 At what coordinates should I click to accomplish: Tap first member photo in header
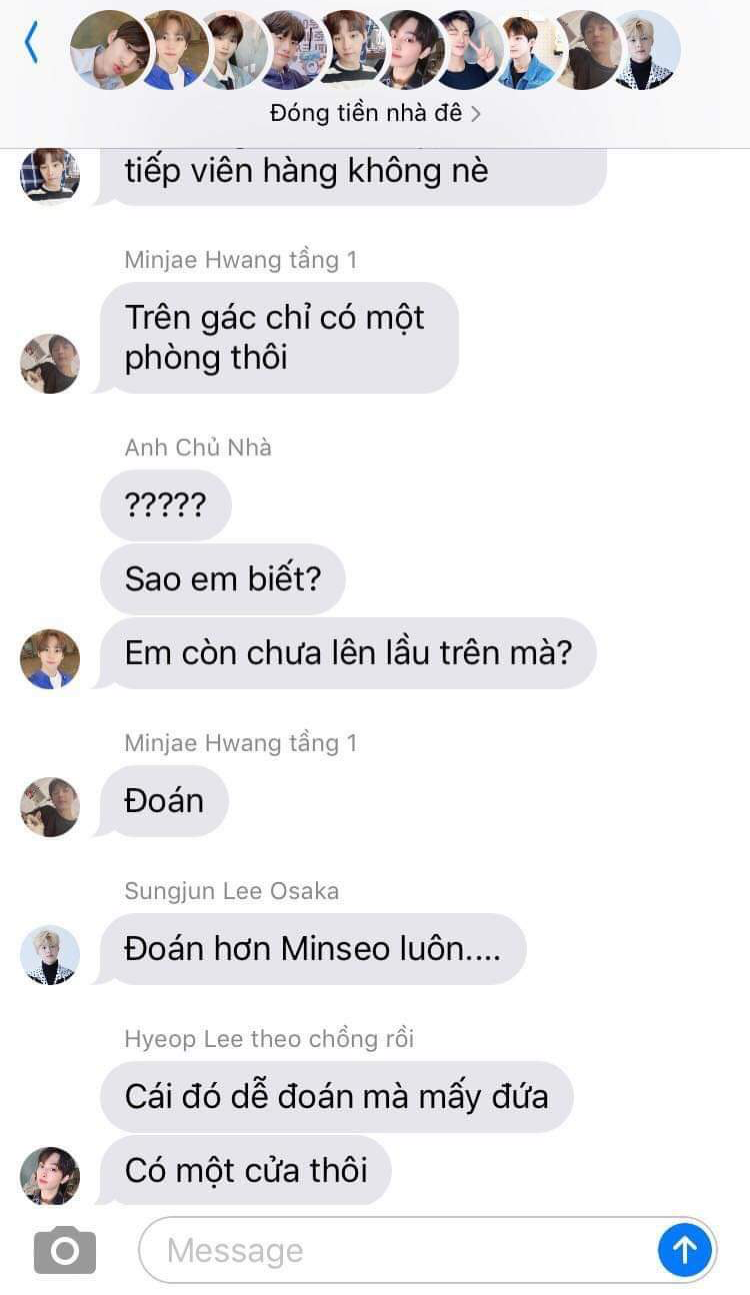110,50
